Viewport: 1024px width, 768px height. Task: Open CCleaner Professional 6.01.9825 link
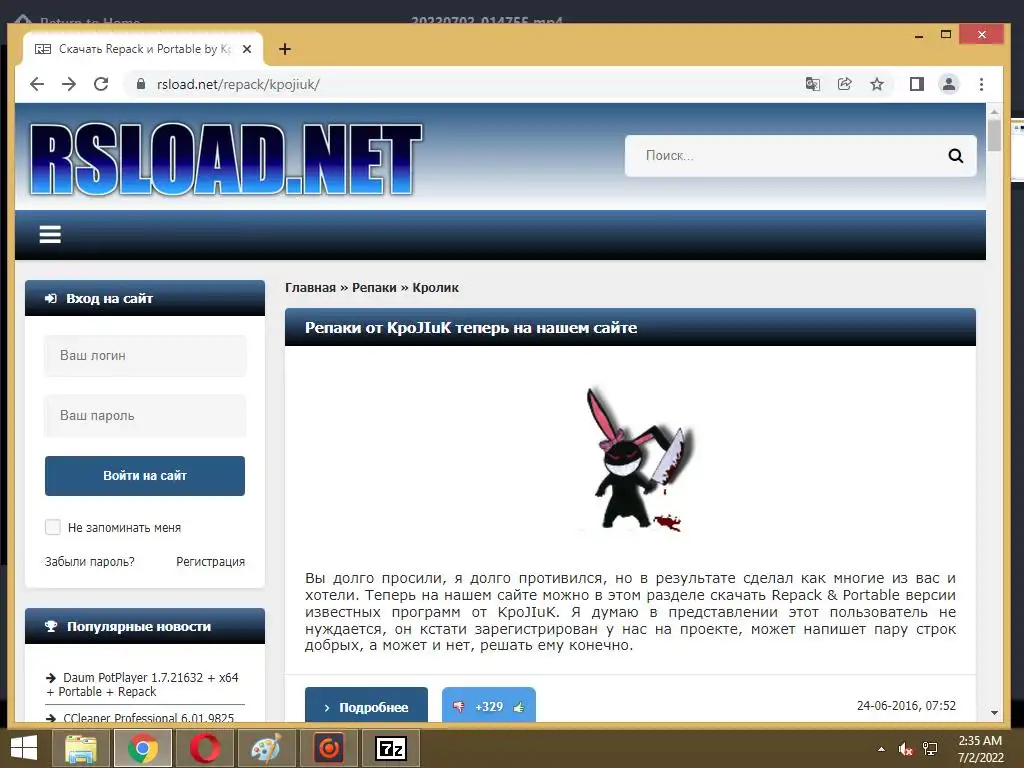148,717
